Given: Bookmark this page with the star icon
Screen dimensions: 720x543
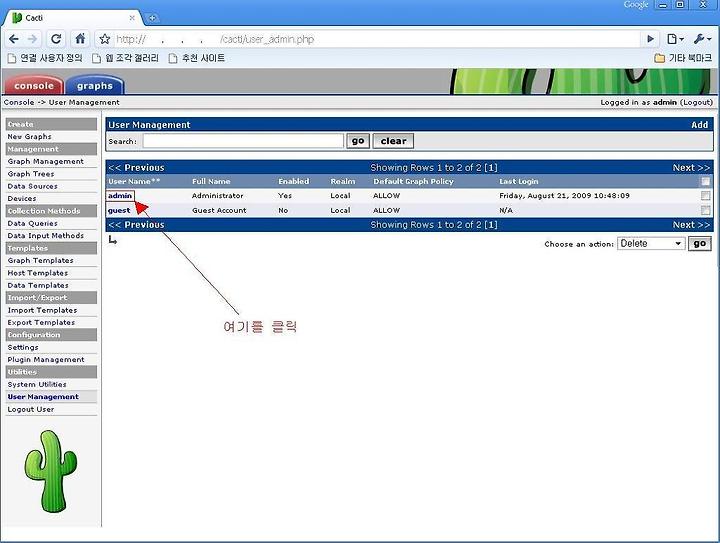Looking at the screenshot, I should point(105,39).
